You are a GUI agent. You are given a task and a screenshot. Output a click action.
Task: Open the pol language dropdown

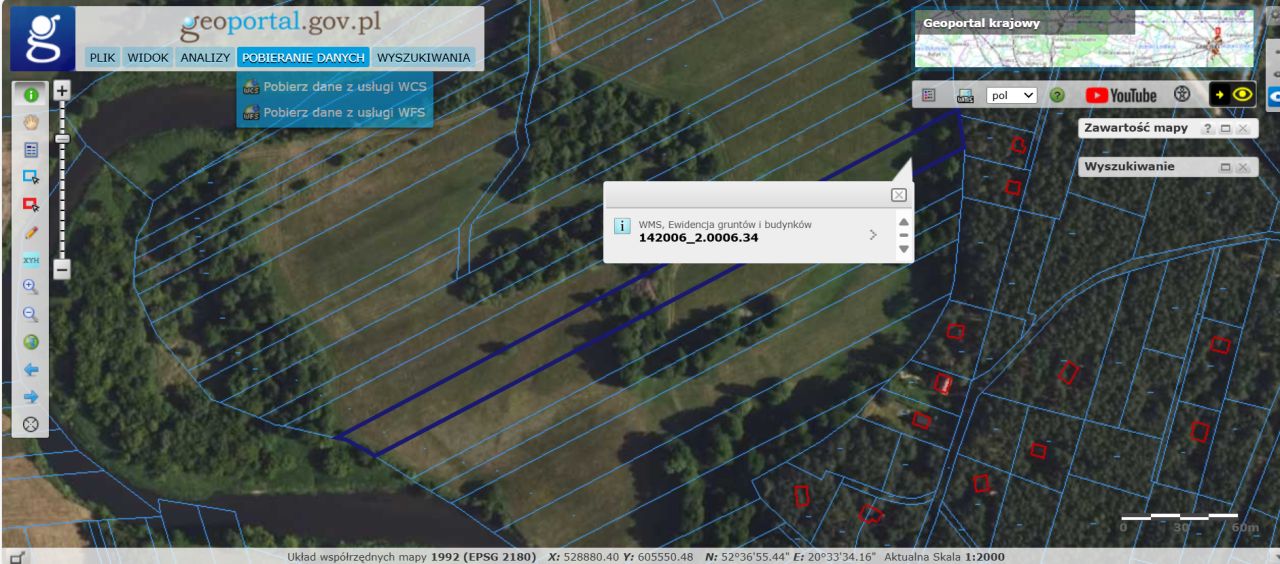(1011, 95)
